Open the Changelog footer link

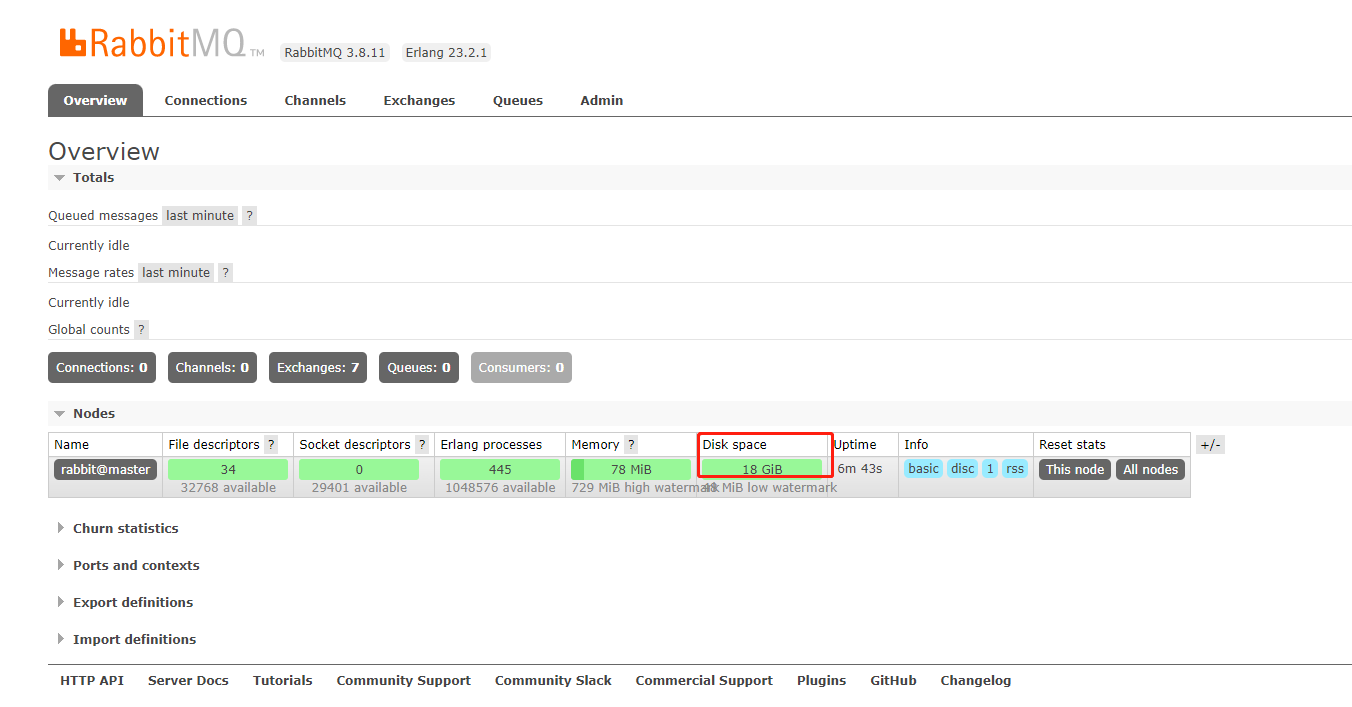(x=976, y=681)
